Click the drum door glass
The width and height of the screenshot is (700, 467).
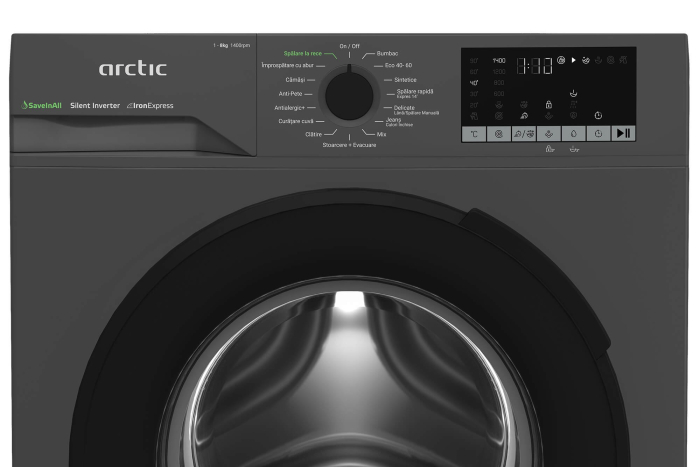(x=349, y=379)
